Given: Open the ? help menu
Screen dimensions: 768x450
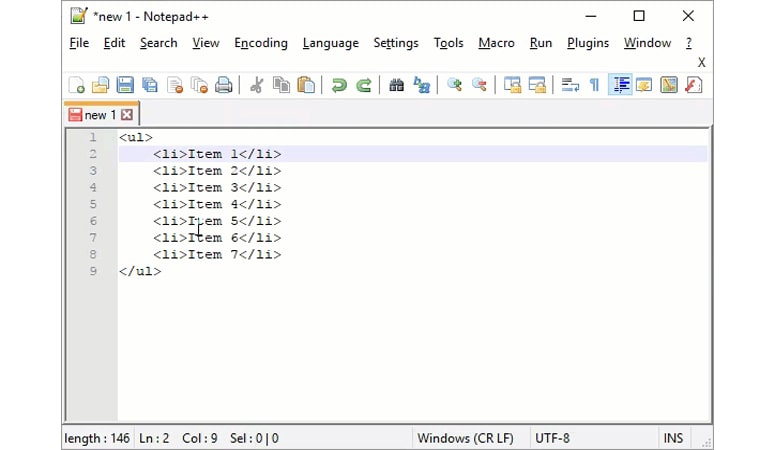Looking at the screenshot, I should (x=689, y=43).
